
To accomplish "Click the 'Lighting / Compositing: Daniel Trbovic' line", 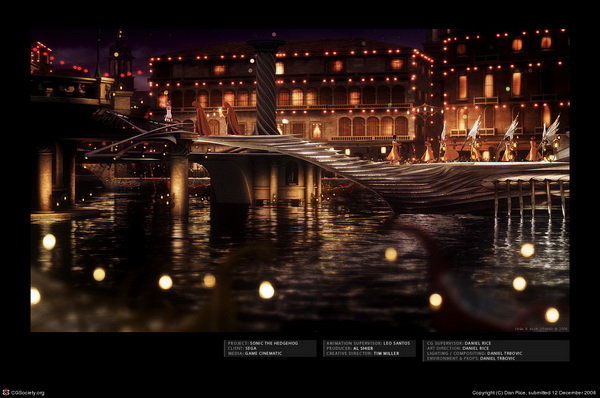I will pyautogui.click(x=474, y=353).
